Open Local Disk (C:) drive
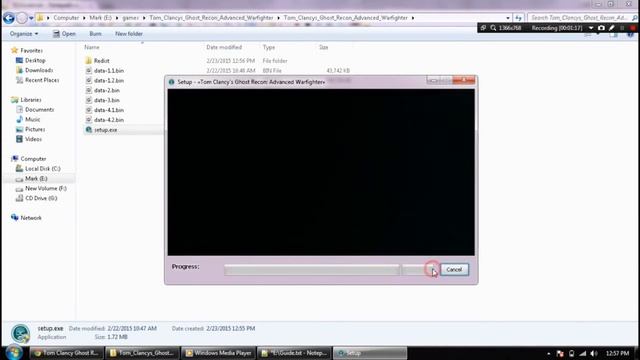Screen dimensions: 640x360 [x=42, y=169]
